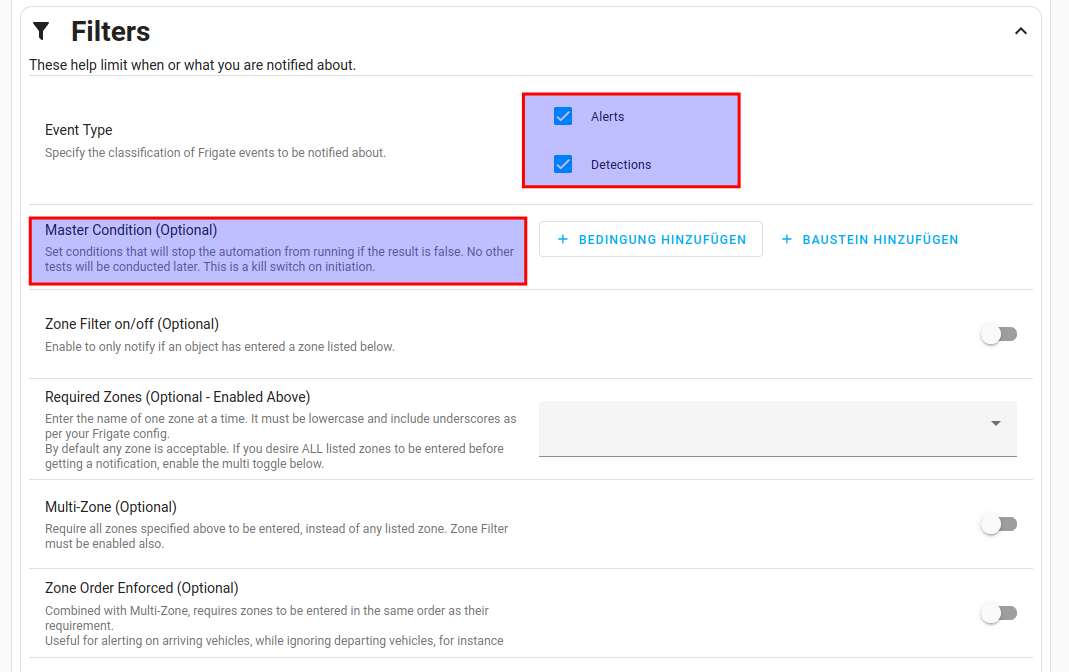The image size is (1069, 672).
Task: Click the Filters section heading
Action: pyautogui.click(x=110, y=31)
